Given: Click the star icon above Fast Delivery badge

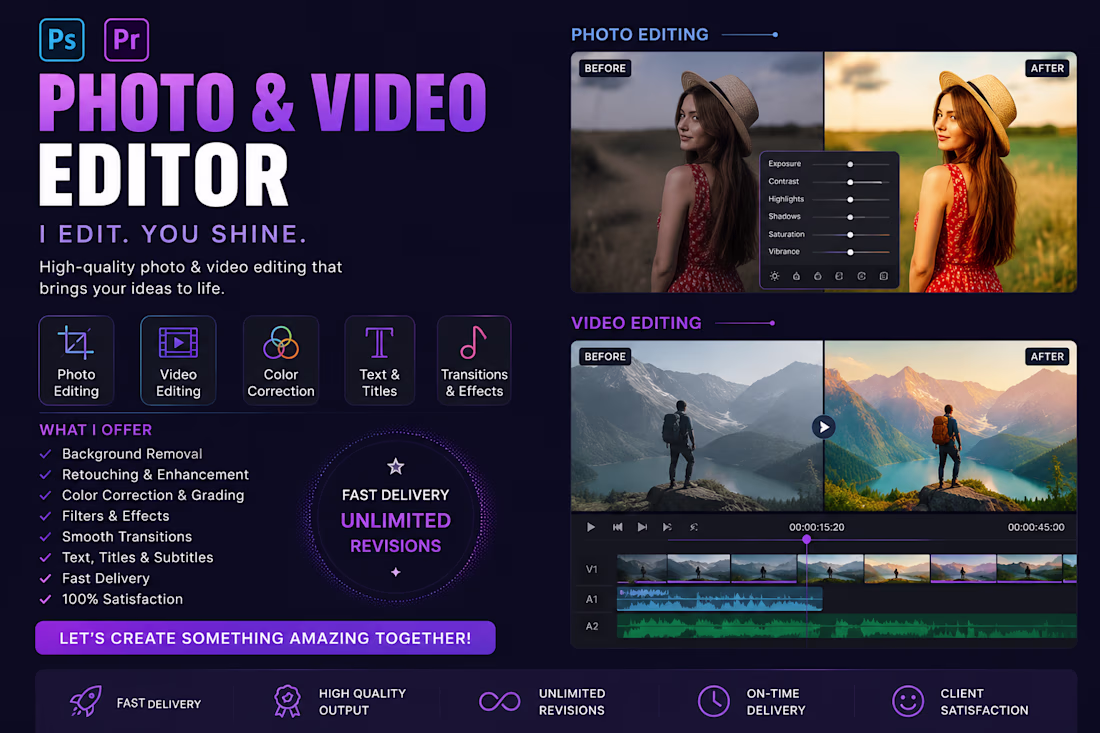Looking at the screenshot, I should 396,466.
